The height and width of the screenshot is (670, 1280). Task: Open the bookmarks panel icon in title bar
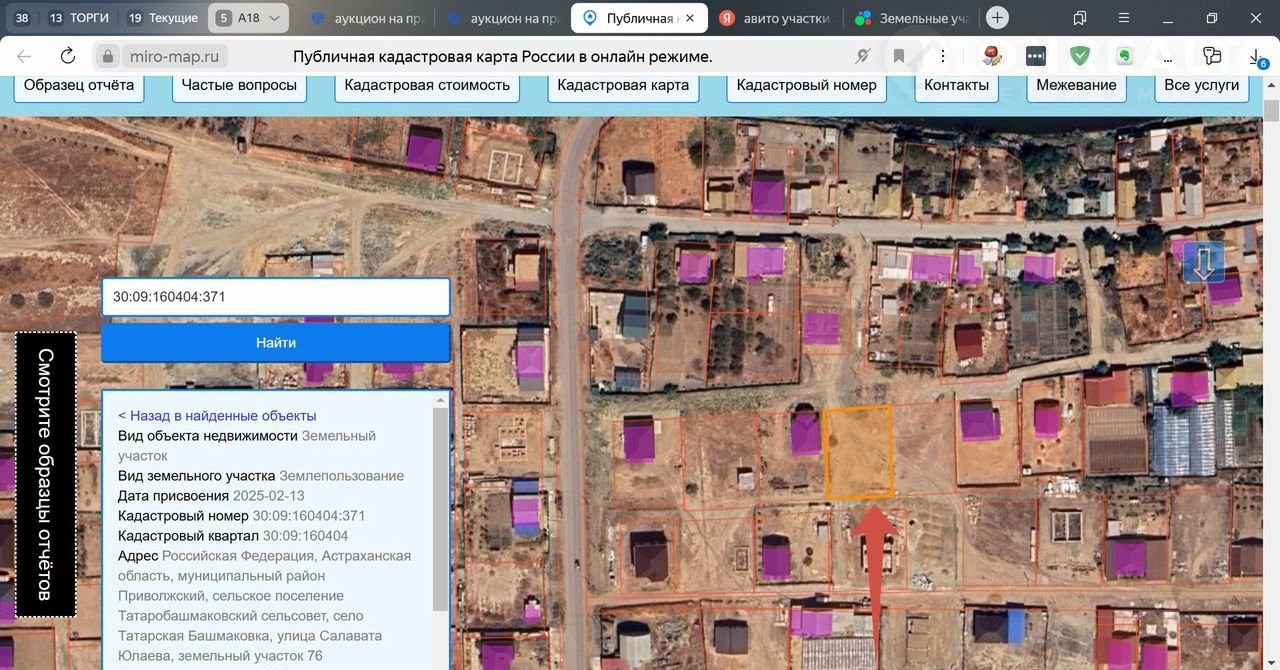pos(1080,18)
